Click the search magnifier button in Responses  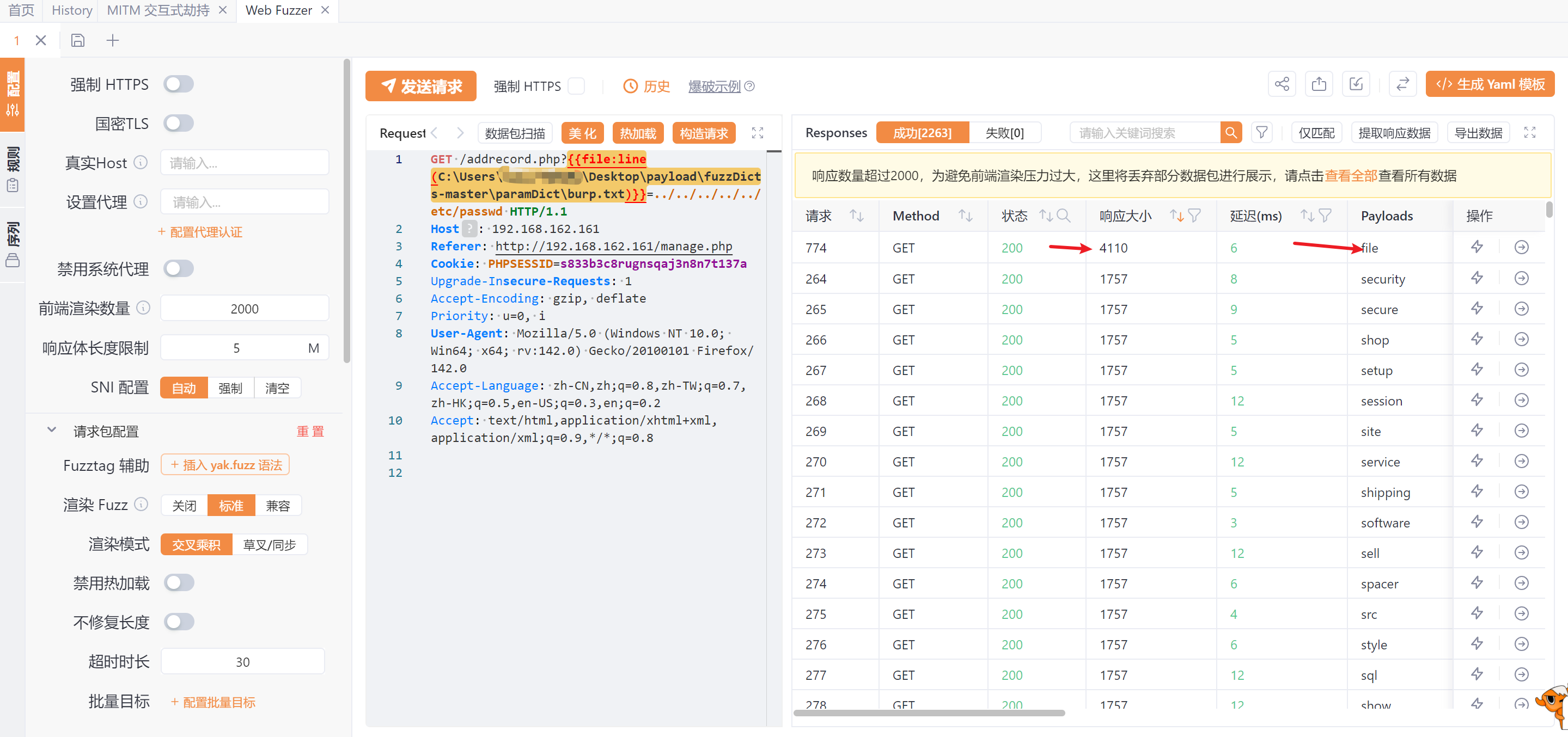click(x=1230, y=132)
